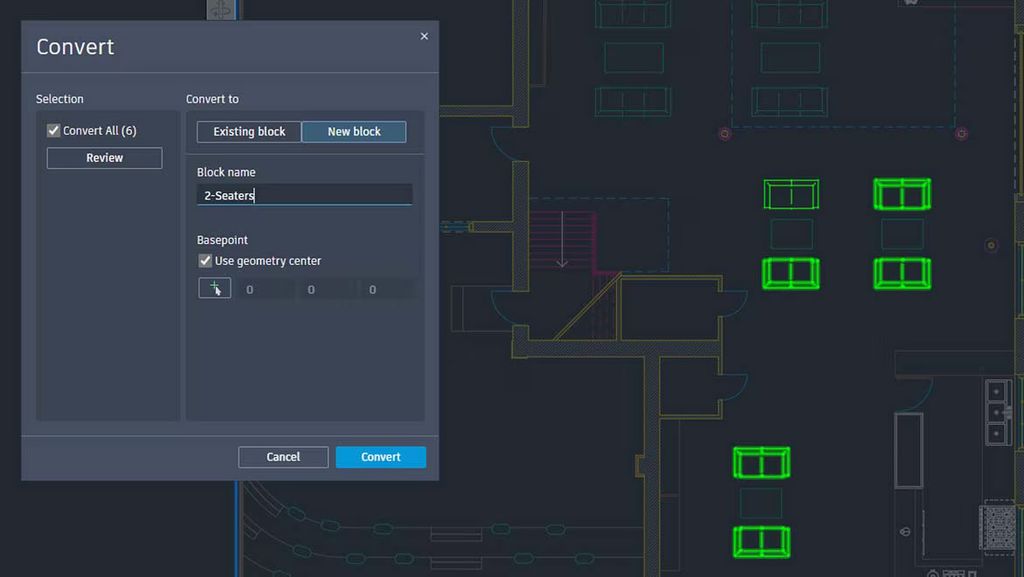Image resolution: width=1024 pixels, height=577 pixels.
Task: Cancel the Convert dialog
Action: click(x=283, y=457)
